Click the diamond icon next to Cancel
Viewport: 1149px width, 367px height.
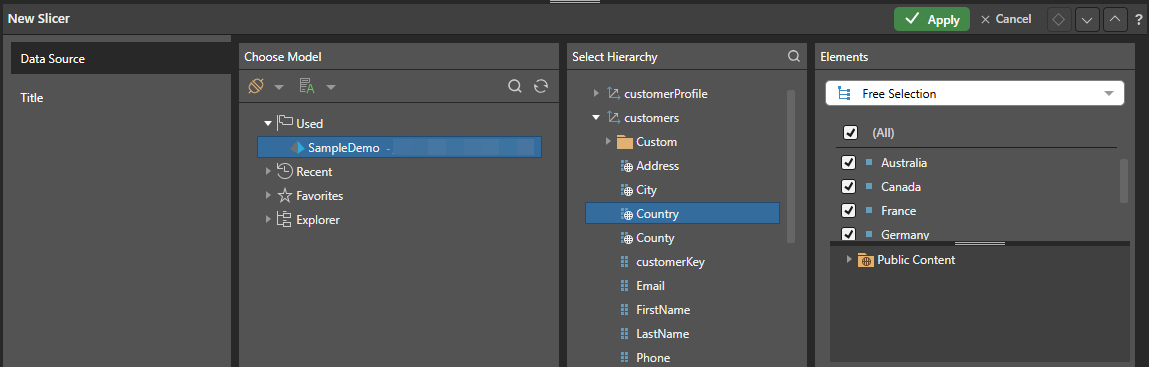tap(1057, 20)
